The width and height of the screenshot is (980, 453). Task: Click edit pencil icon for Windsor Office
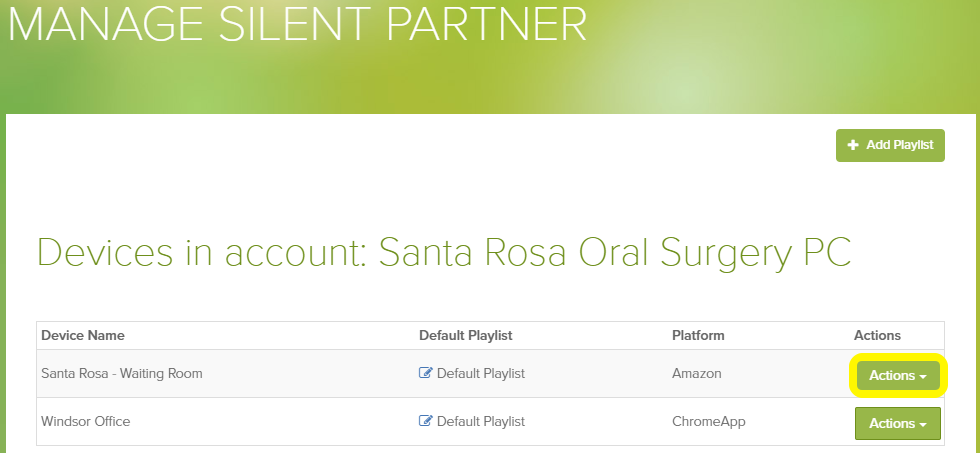(x=425, y=421)
